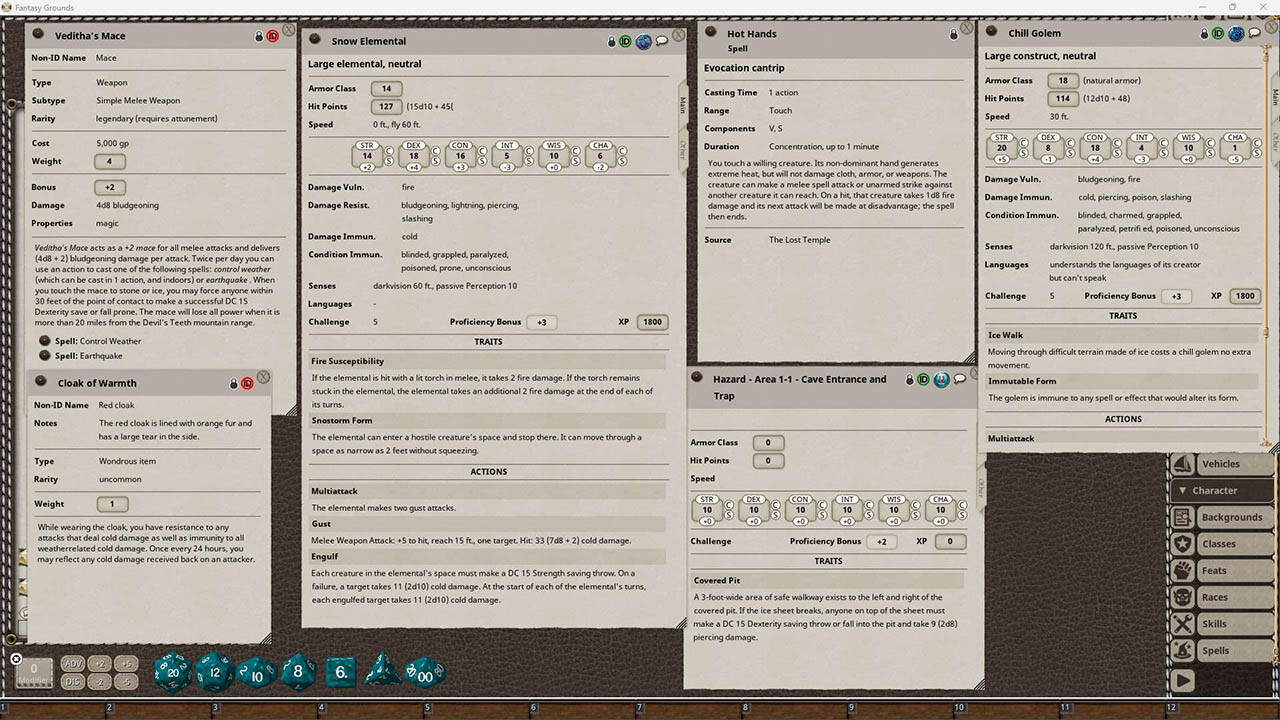Toggle the green ID indicator on Snow Elemental
The image size is (1280, 720).
pos(626,41)
